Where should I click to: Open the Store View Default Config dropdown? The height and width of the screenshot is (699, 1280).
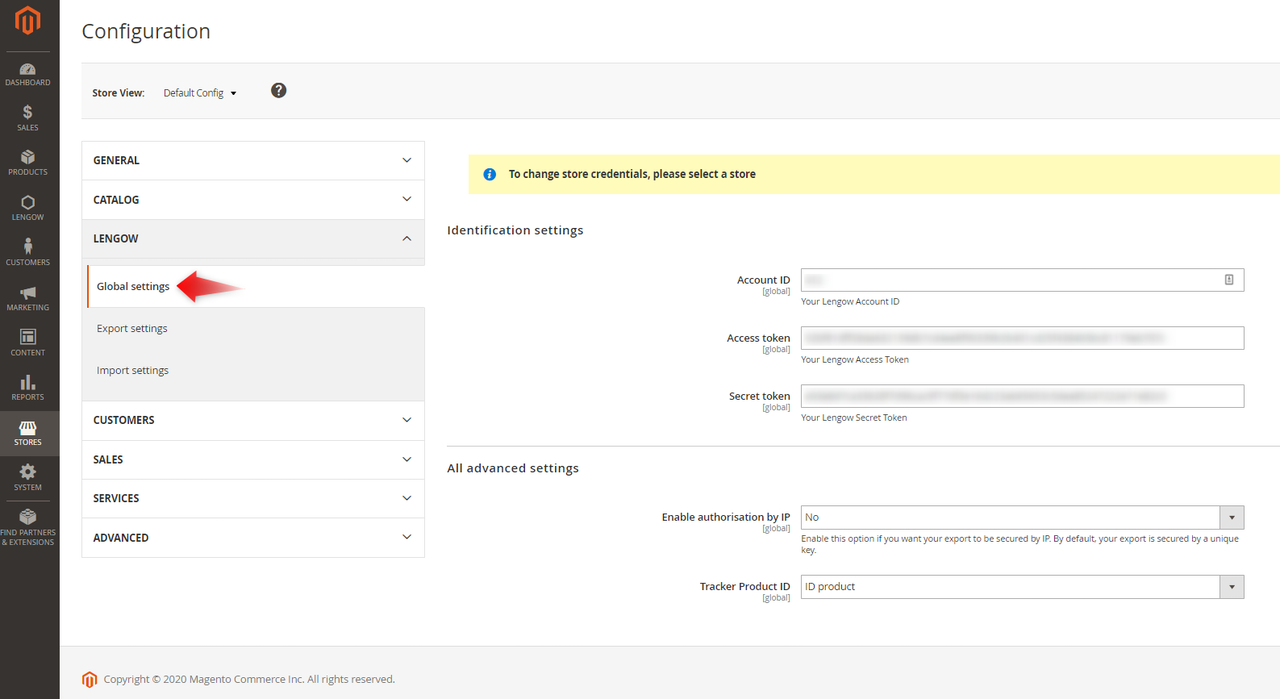click(200, 93)
